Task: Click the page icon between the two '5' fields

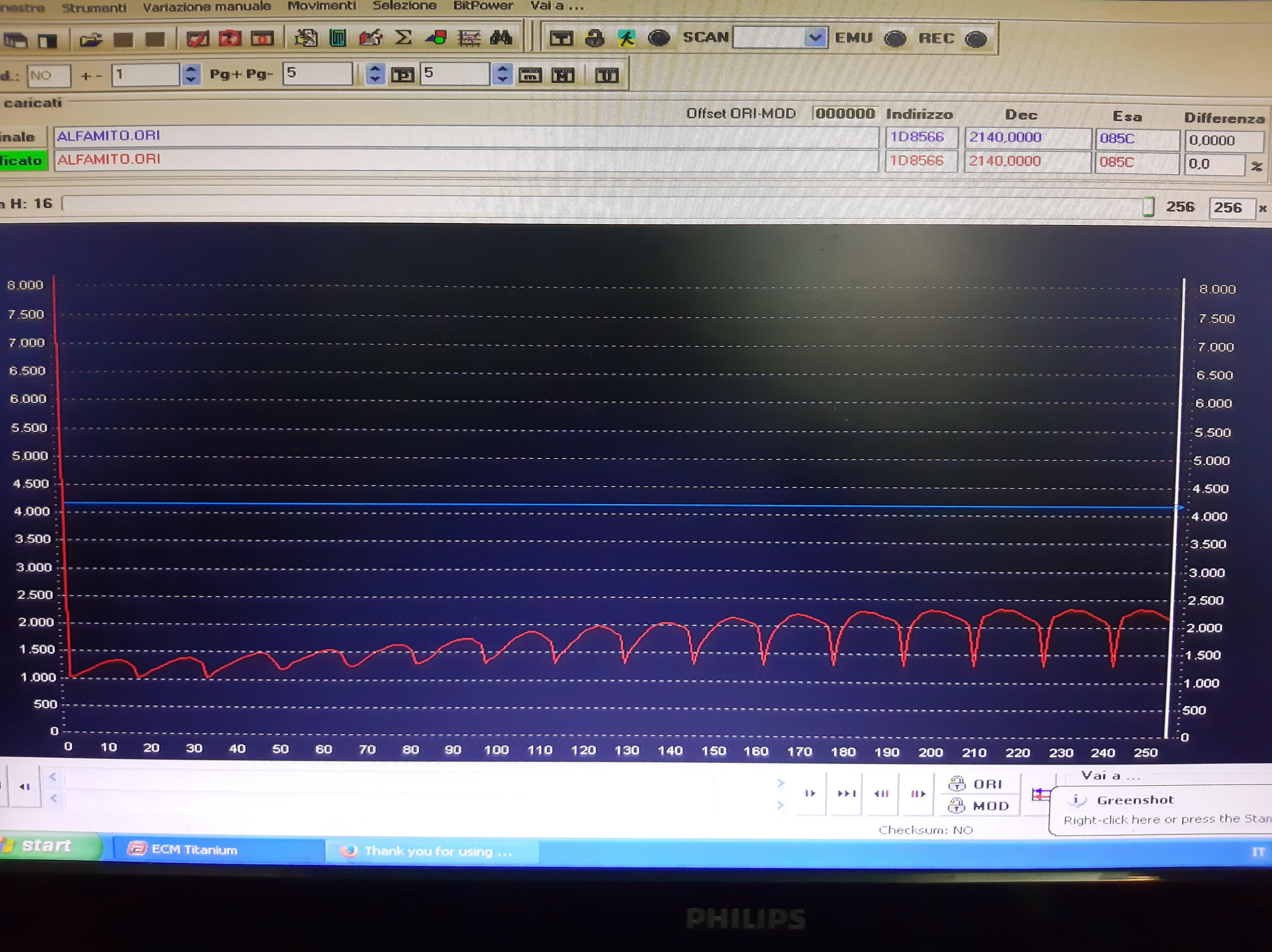Action: pos(403,75)
